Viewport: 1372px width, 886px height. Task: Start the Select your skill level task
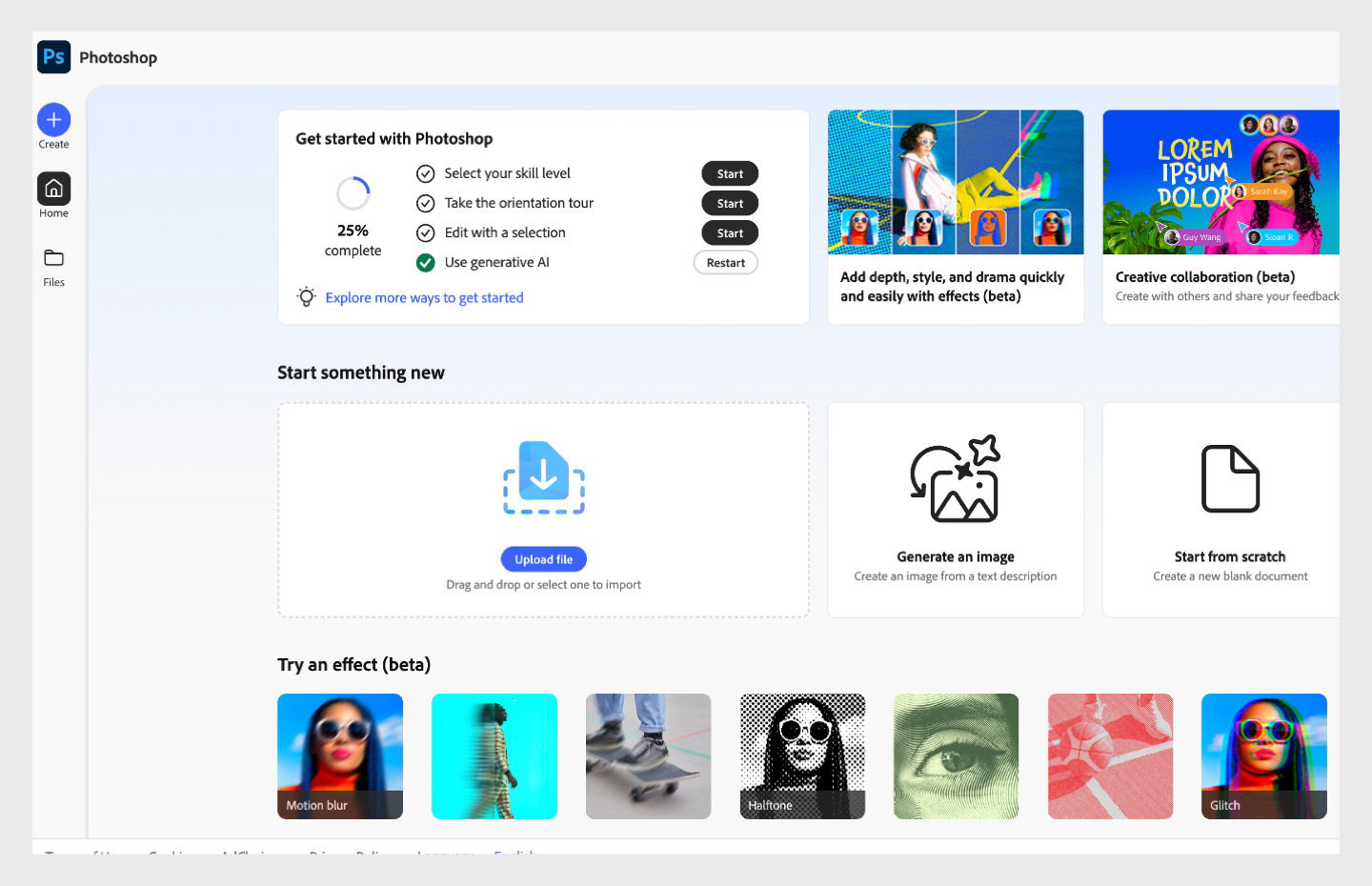pyautogui.click(x=729, y=173)
